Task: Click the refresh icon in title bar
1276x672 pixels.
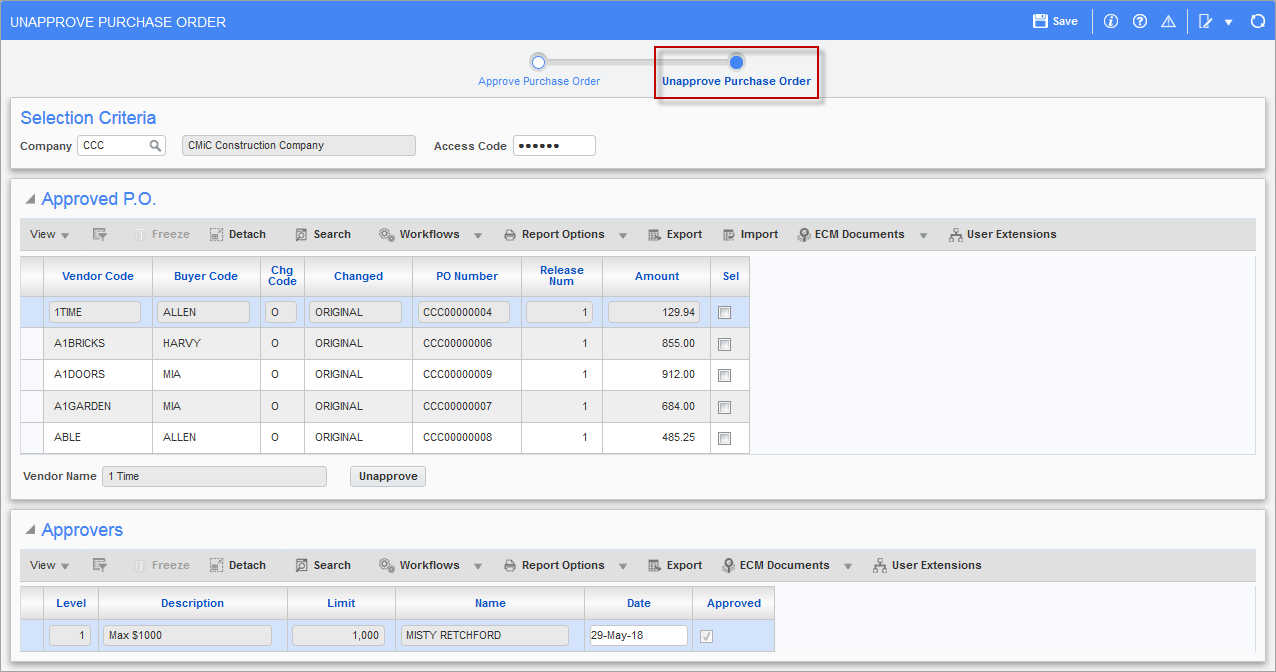Action: [1258, 21]
